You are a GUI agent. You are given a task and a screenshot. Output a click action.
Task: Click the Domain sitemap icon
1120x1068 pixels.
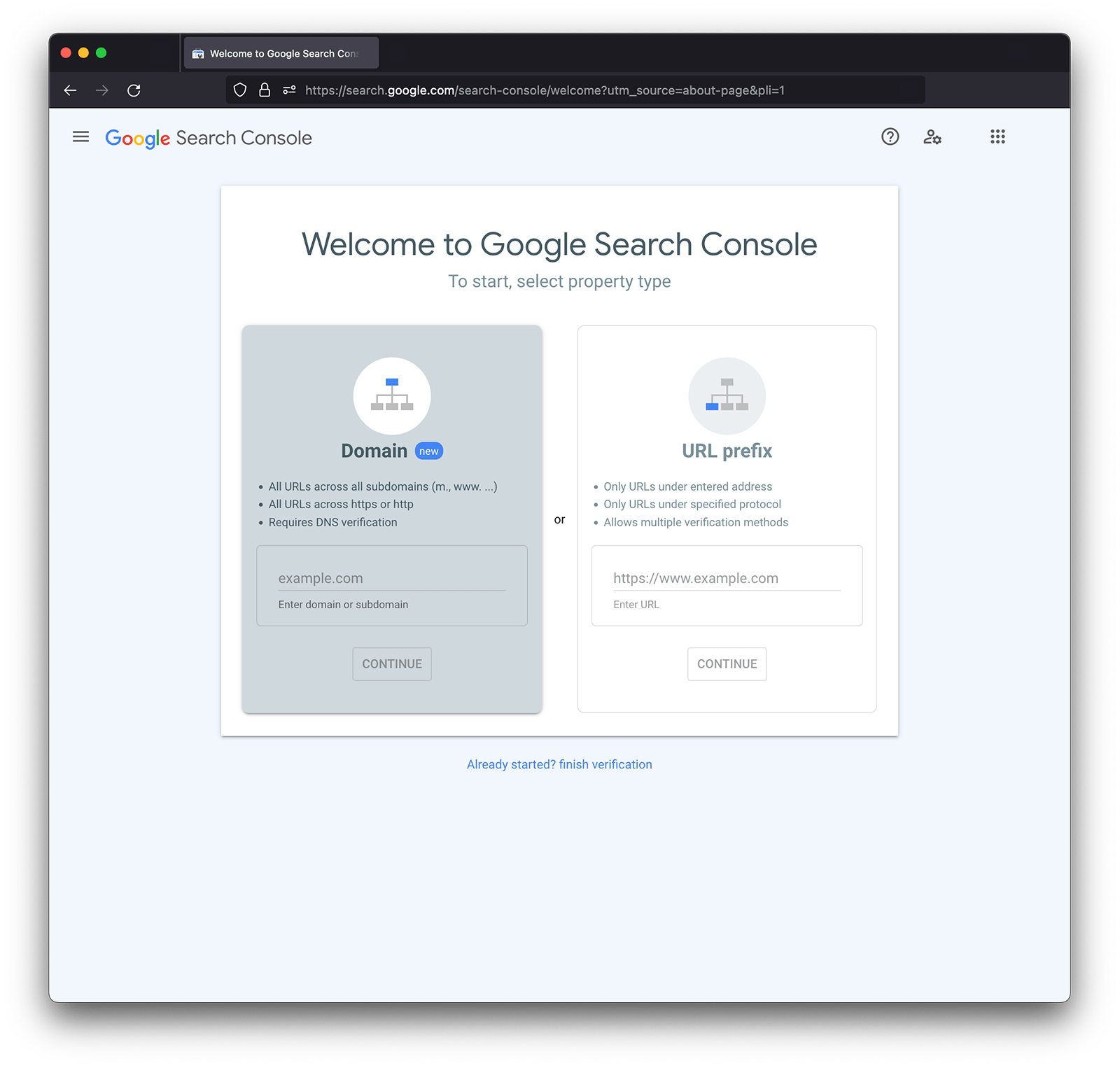pyautogui.click(x=392, y=396)
